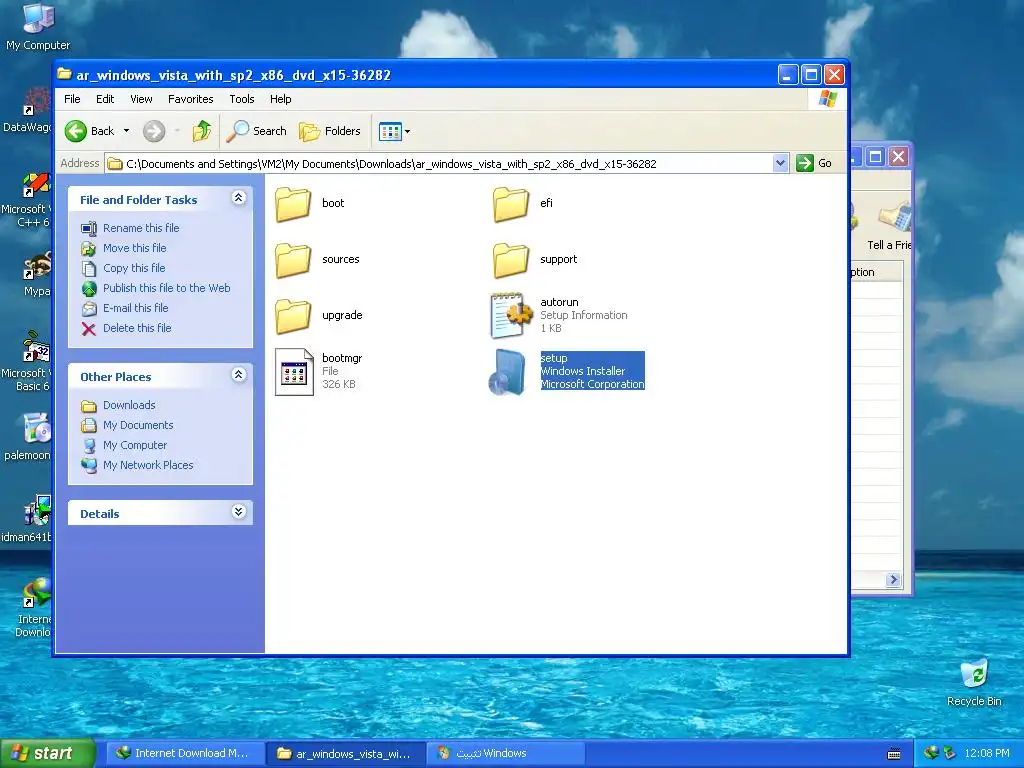Select the upgrade folder icon
The width and height of the screenshot is (1024, 768).
[x=293, y=316]
